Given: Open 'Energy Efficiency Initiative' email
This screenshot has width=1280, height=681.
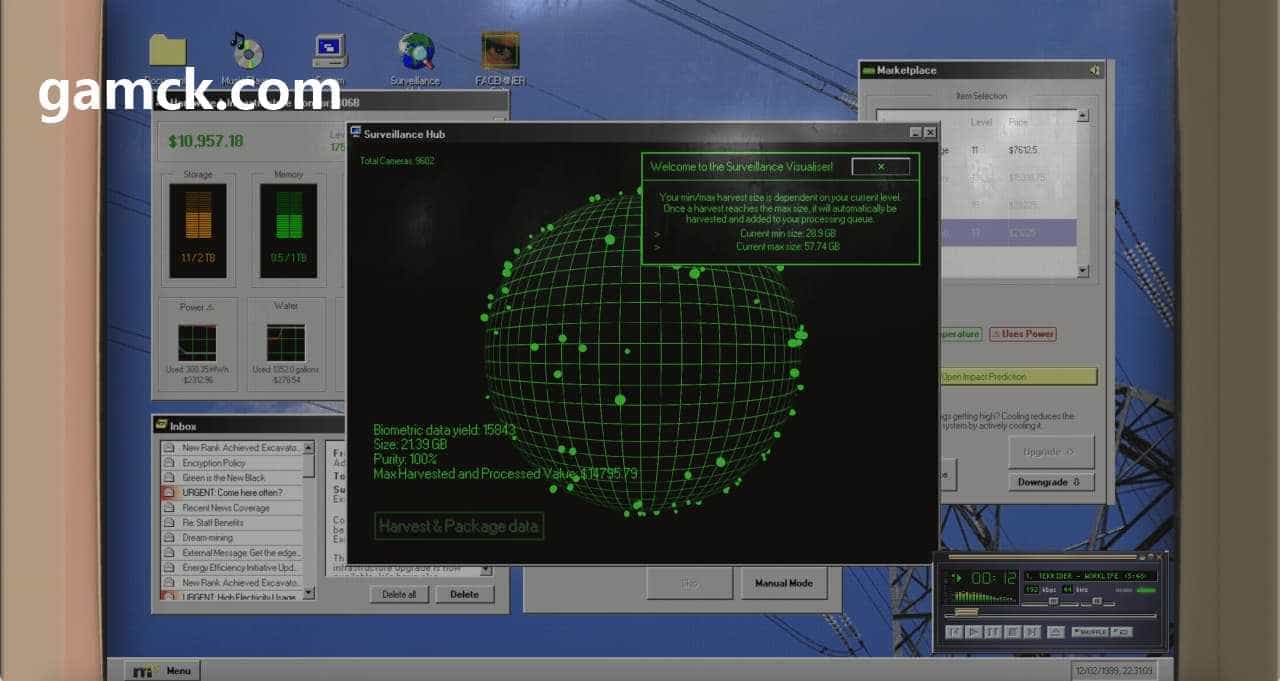Looking at the screenshot, I should point(231,568).
